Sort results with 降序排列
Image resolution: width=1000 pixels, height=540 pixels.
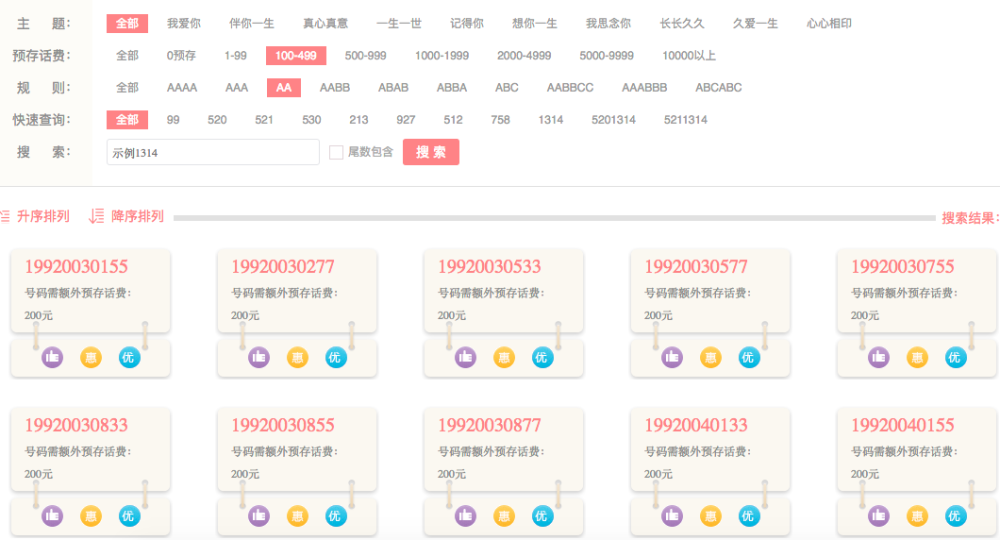pos(127,216)
